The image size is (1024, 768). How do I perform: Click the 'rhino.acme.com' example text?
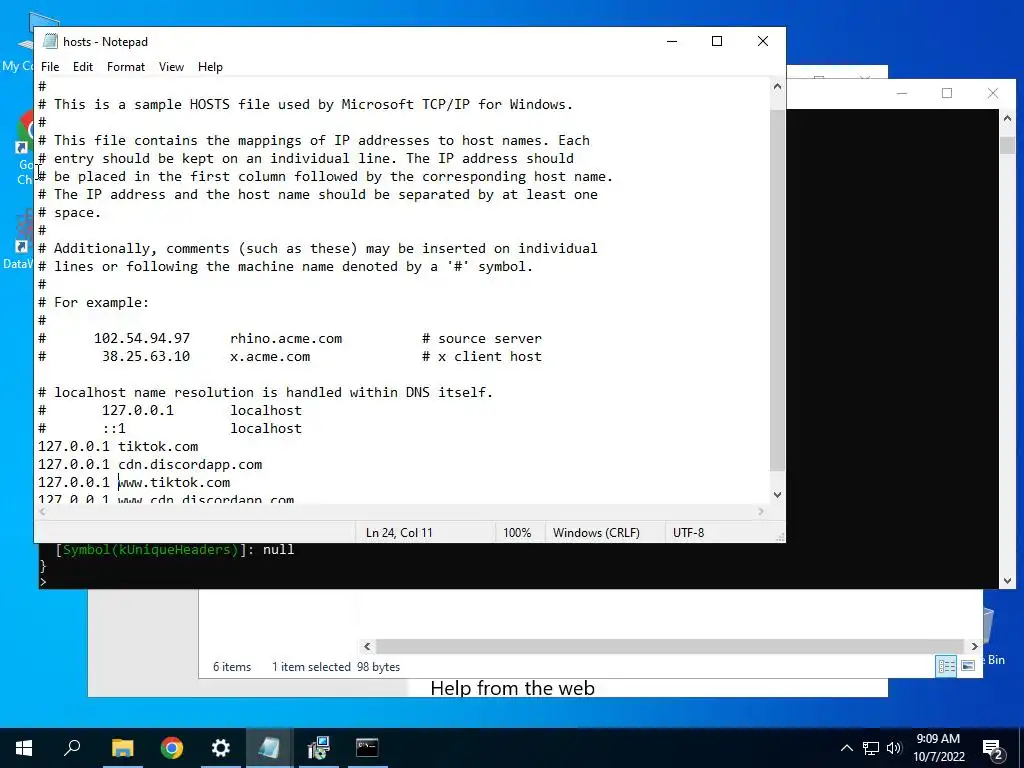[x=286, y=338]
